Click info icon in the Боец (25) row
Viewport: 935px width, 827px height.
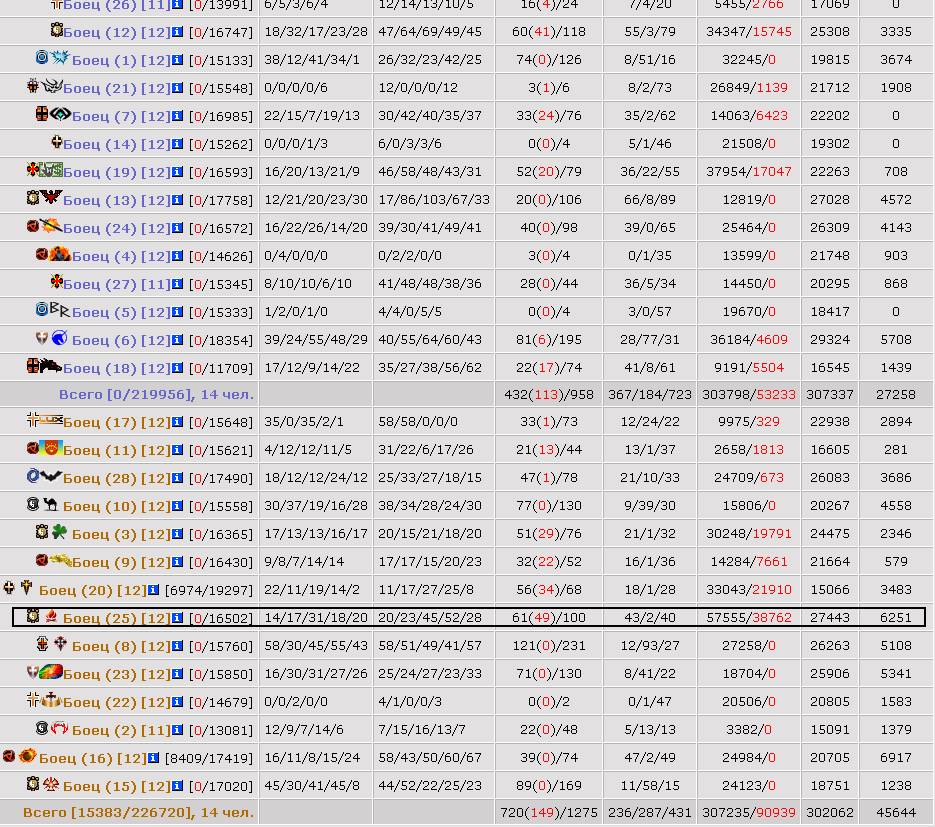(177, 618)
